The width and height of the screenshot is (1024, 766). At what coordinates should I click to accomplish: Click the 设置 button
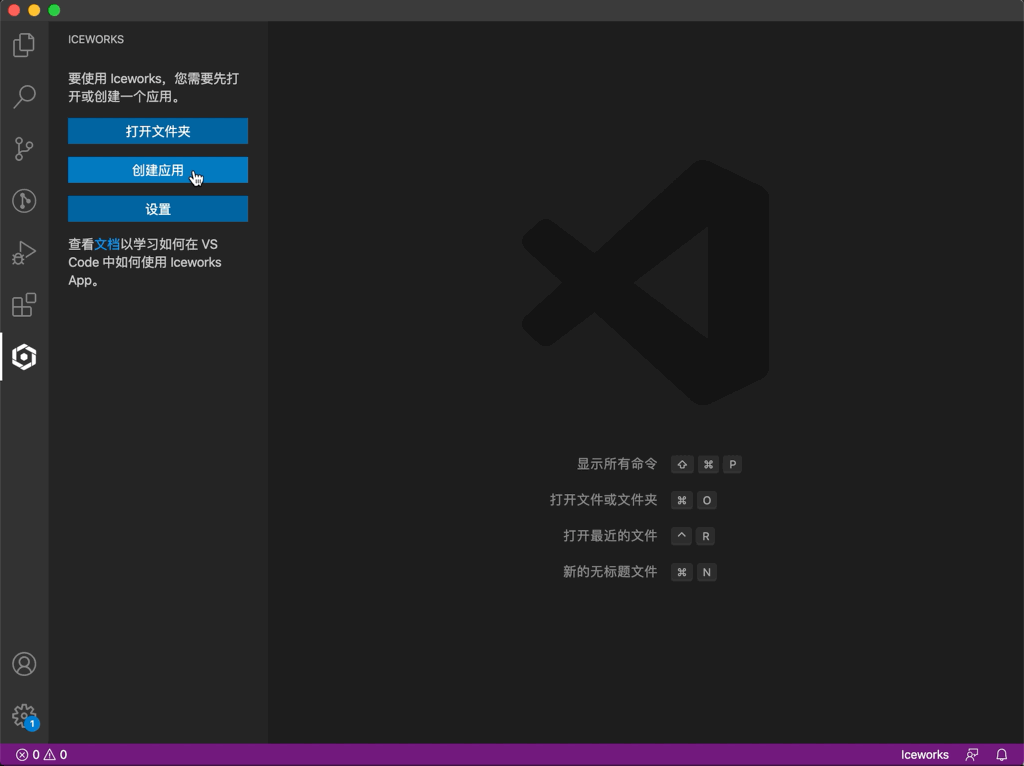coord(158,209)
